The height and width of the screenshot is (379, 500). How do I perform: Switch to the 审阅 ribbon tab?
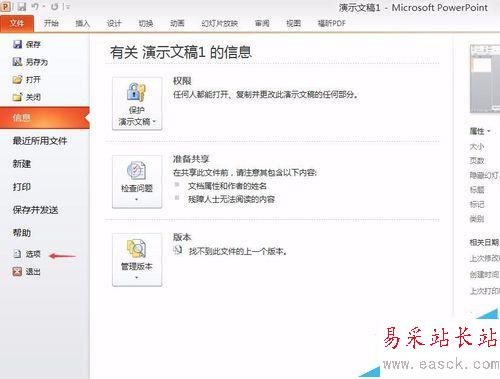[x=262, y=23]
